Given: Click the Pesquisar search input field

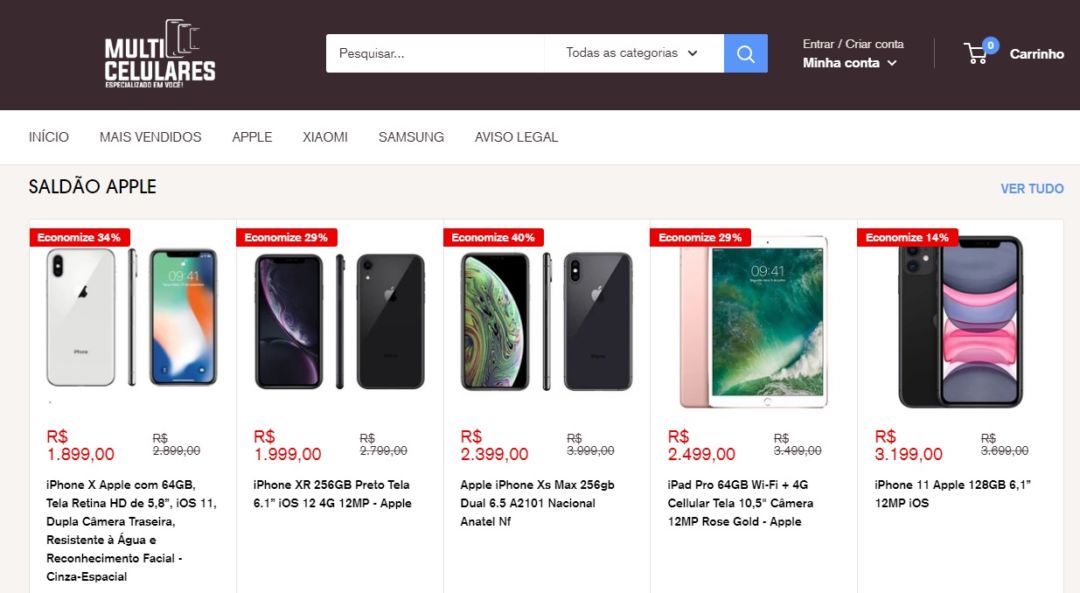Looking at the screenshot, I should point(435,52).
